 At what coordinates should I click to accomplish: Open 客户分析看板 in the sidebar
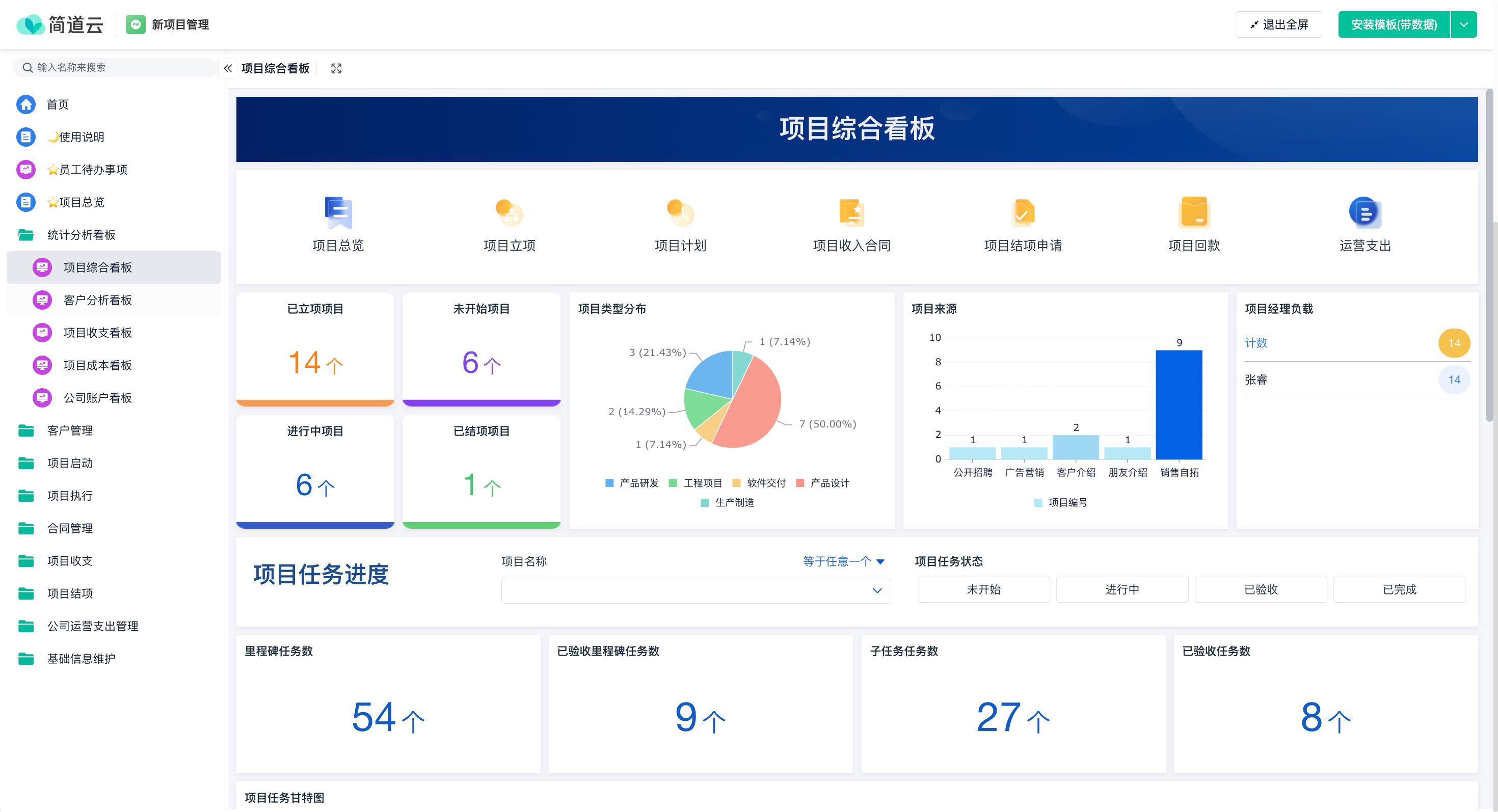coord(98,300)
